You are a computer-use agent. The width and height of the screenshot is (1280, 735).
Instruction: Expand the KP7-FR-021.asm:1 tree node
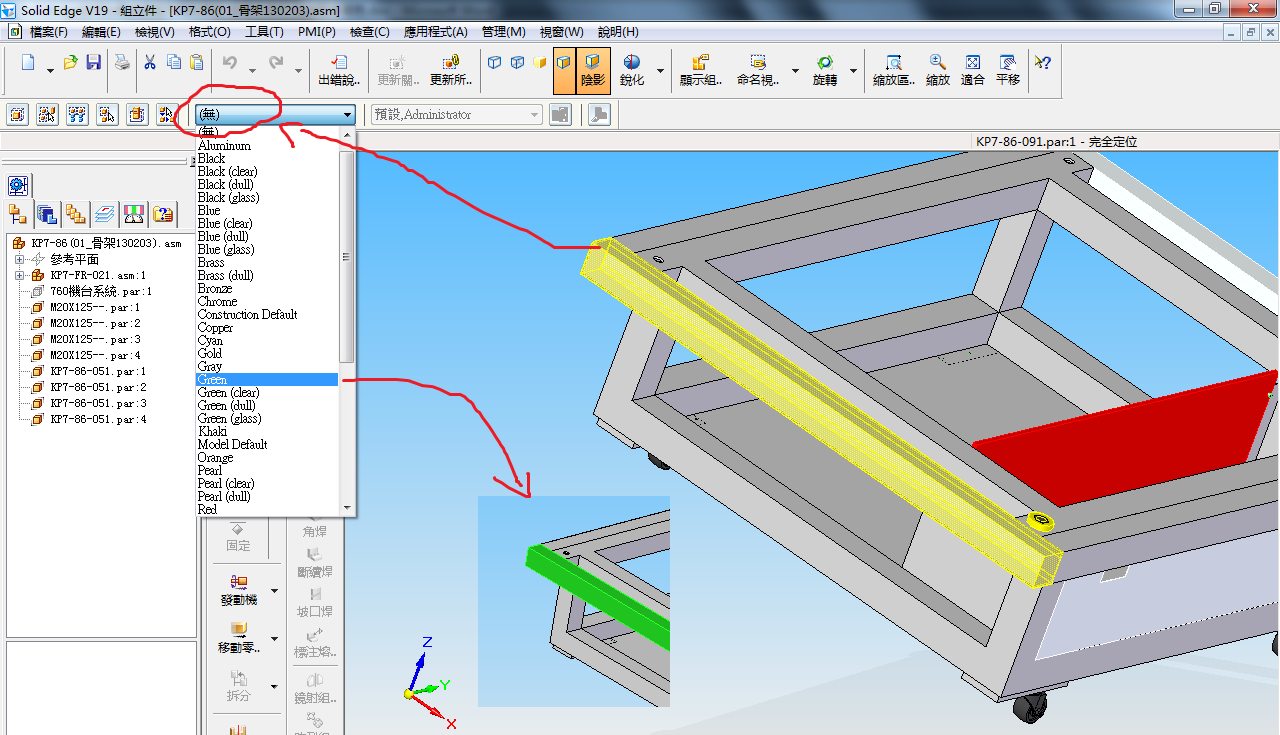point(19,275)
